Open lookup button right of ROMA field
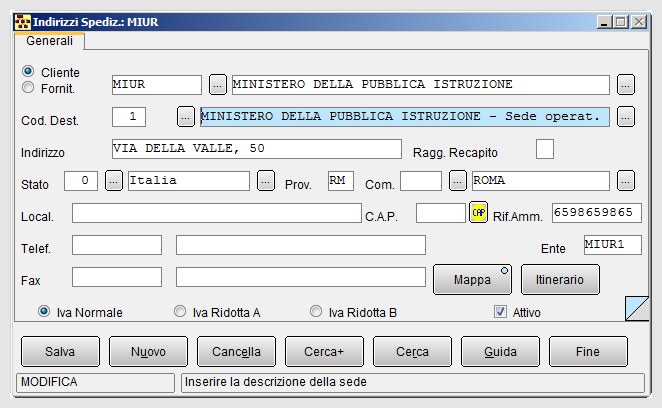 click(x=625, y=181)
